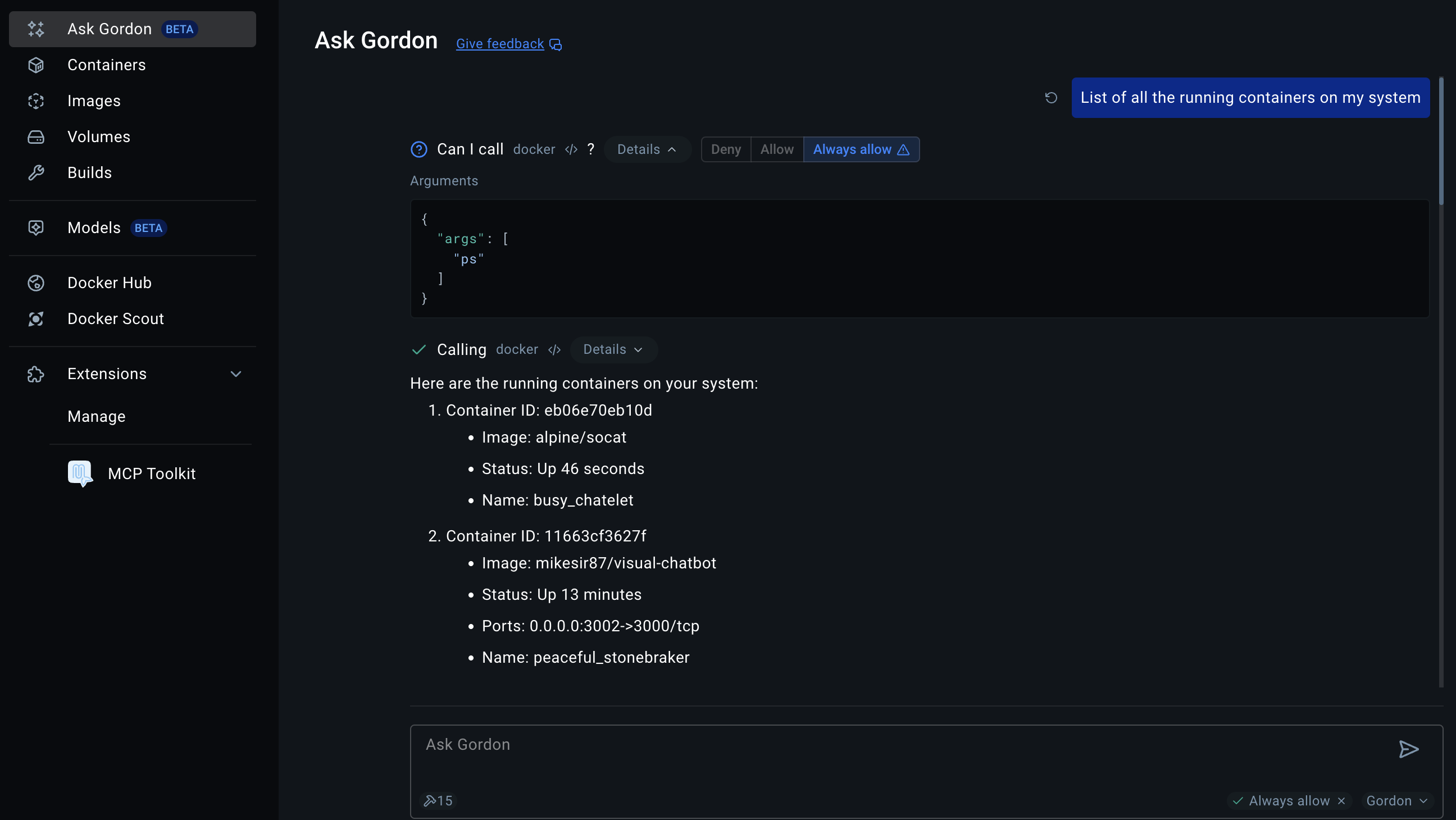Image resolution: width=1456 pixels, height=820 pixels.
Task: Click the green checkmark beside Calling
Action: [419, 350]
